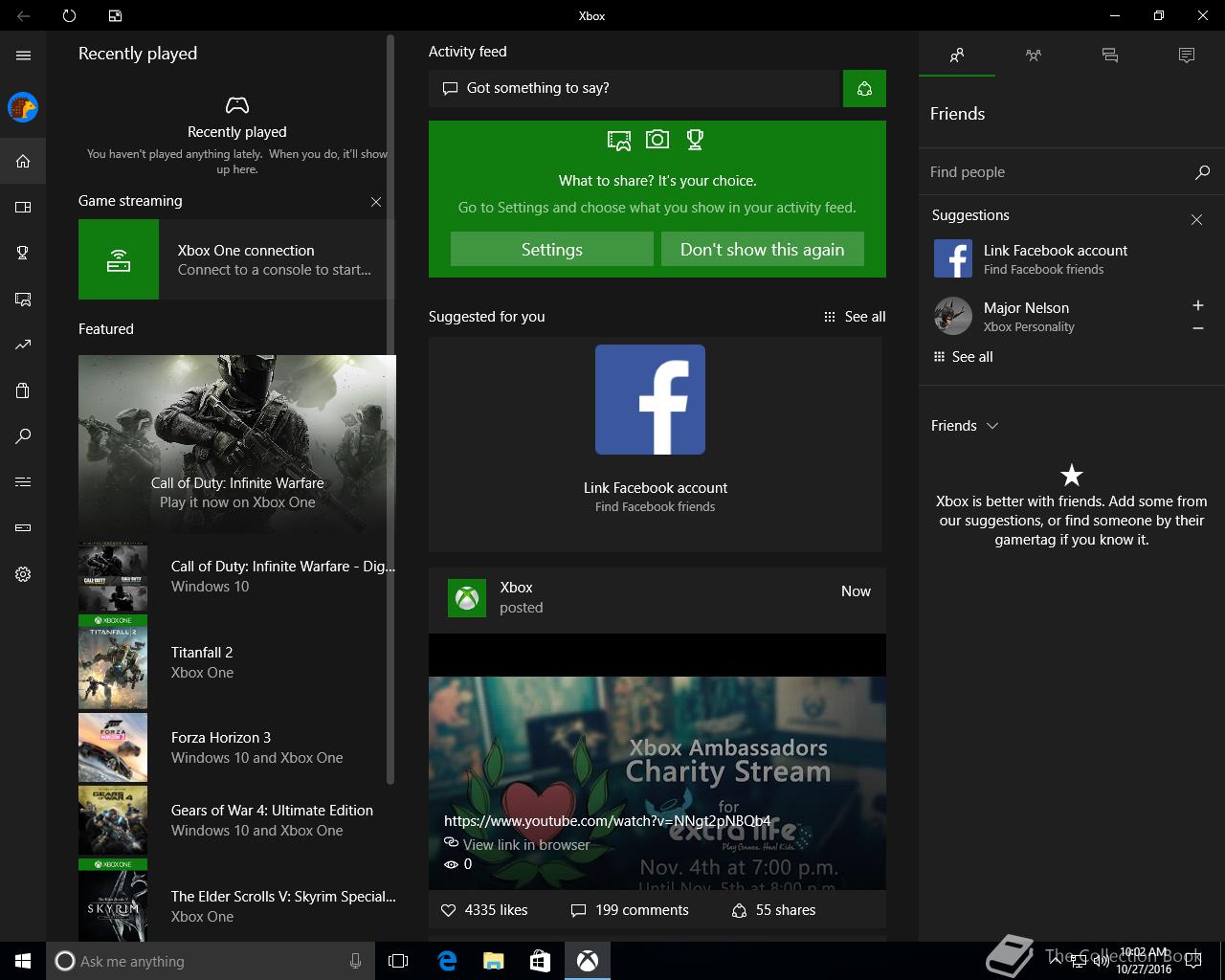
Task: Go to Home in the sidebar
Action: tap(23, 161)
